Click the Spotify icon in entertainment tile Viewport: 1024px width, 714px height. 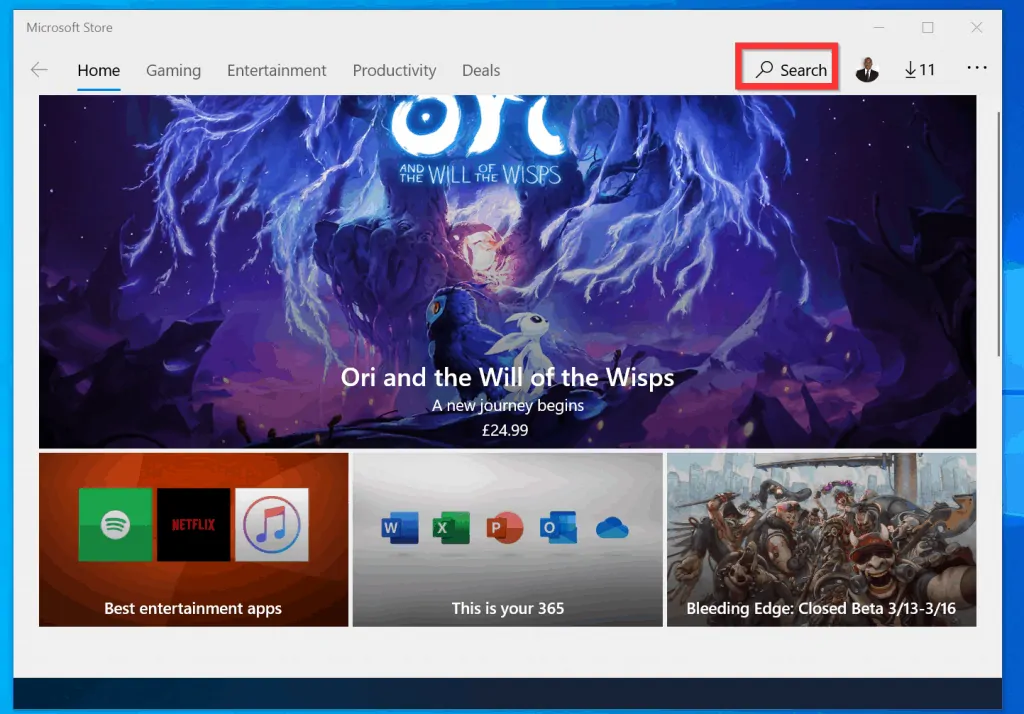tap(115, 525)
